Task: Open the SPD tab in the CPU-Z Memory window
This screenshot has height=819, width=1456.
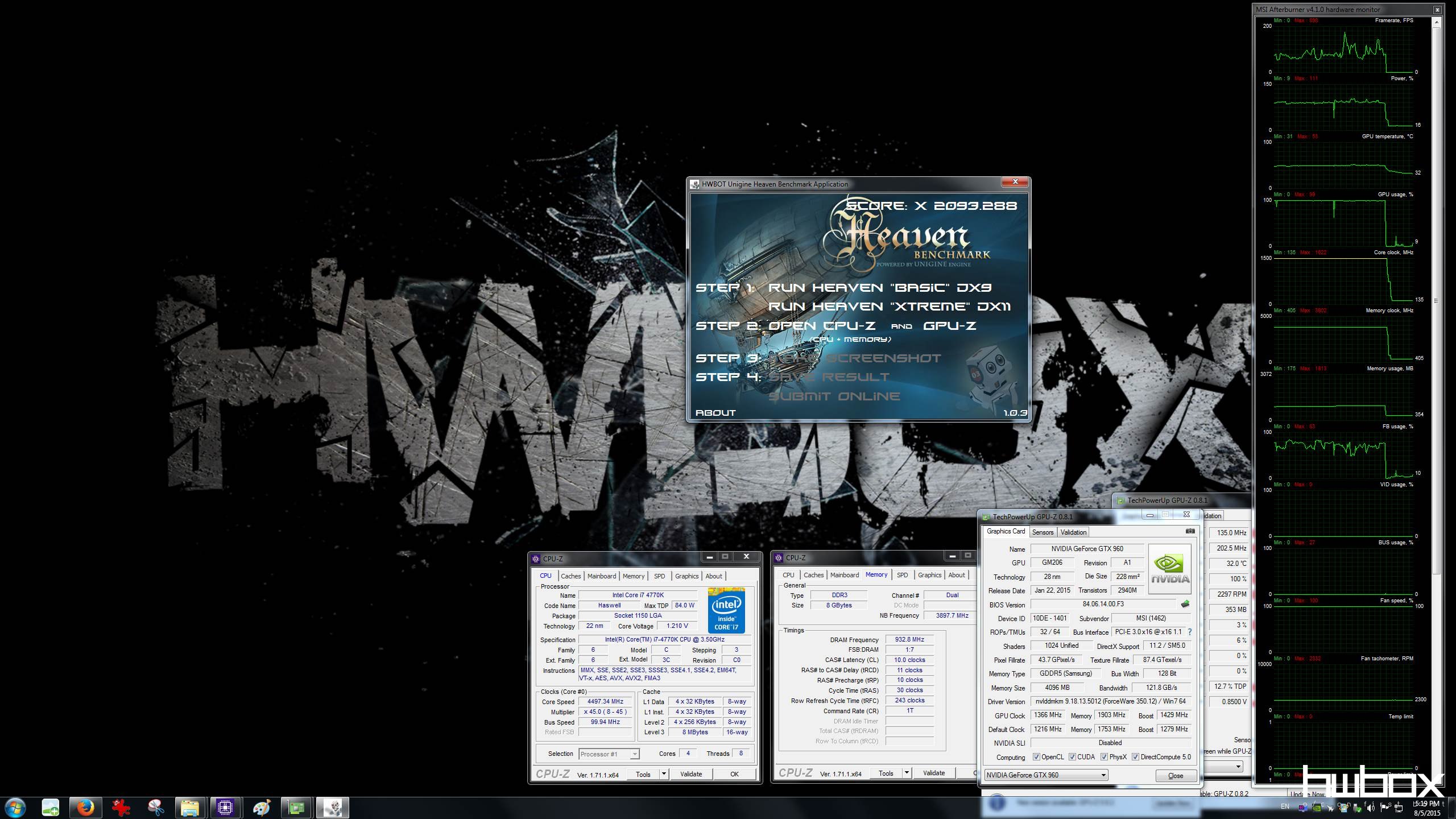Action: pos(902,575)
